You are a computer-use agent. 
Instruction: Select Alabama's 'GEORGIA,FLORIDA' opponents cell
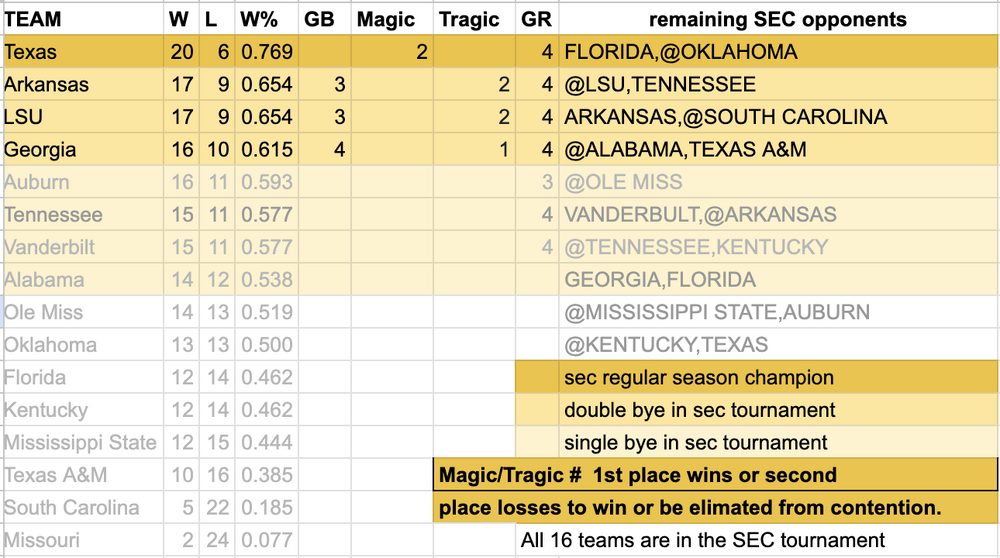point(660,280)
